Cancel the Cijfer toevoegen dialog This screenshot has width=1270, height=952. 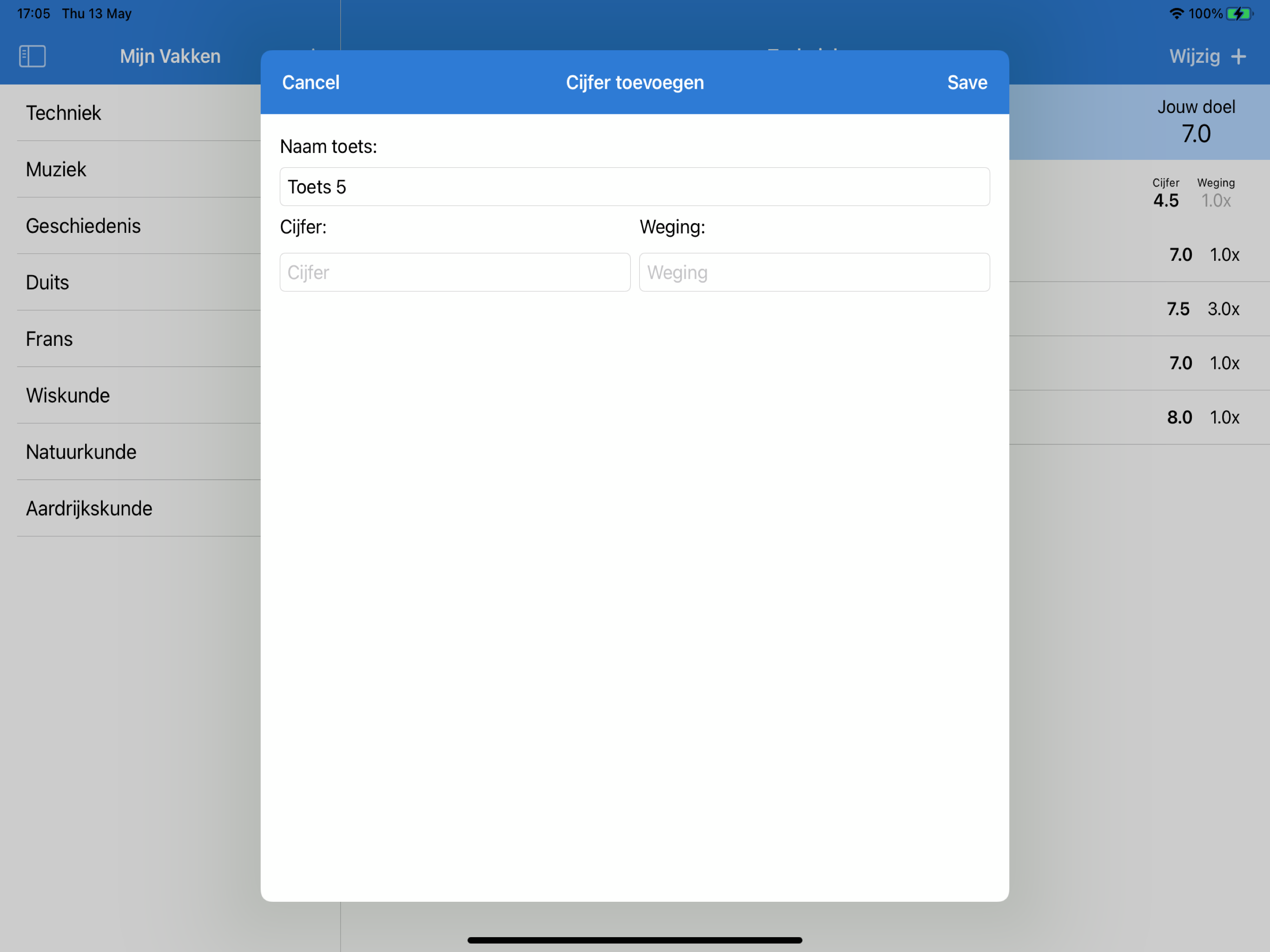[311, 83]
